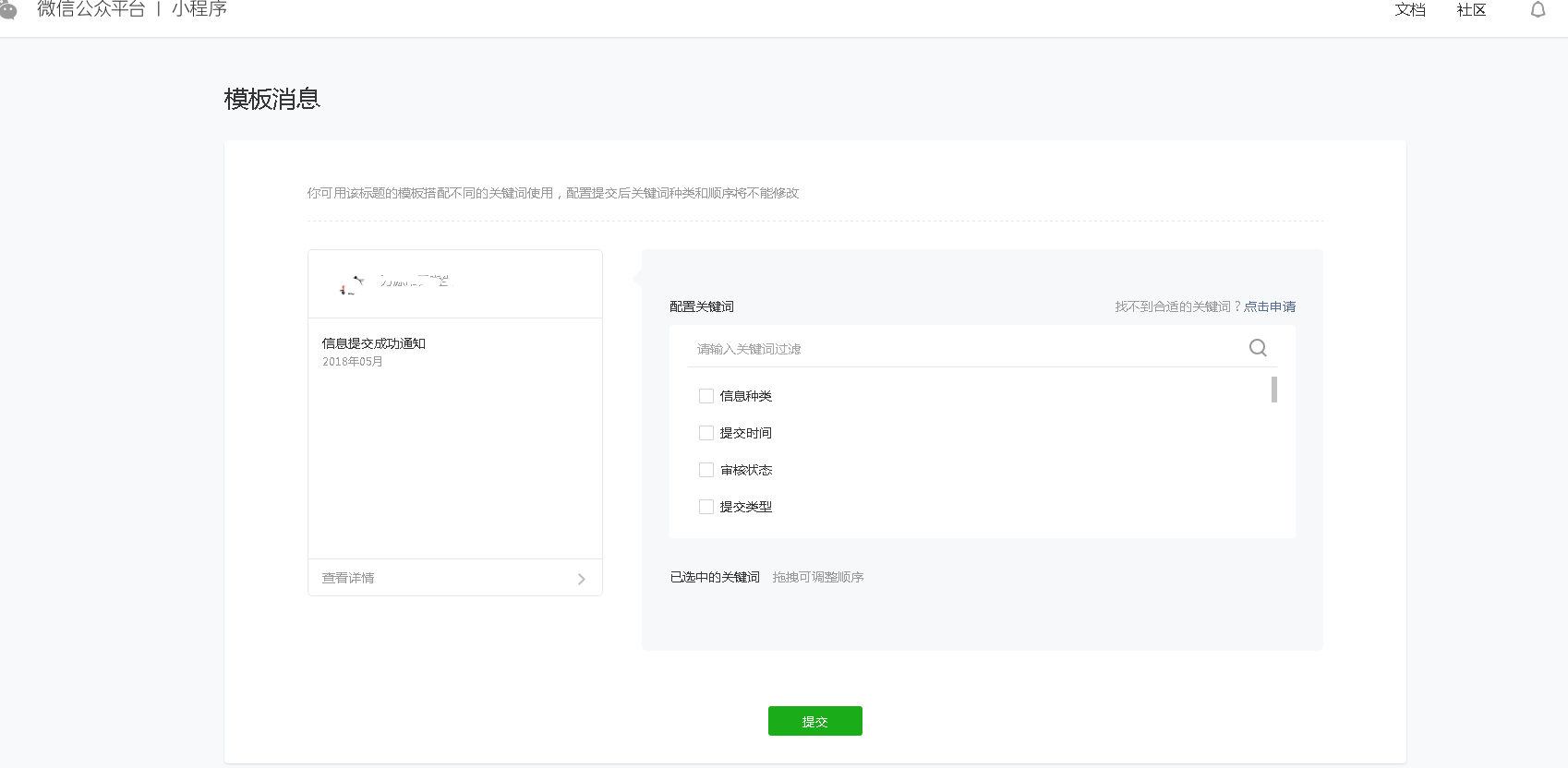
Task: Open the 文档 menu item
Action: point(1409,10)
